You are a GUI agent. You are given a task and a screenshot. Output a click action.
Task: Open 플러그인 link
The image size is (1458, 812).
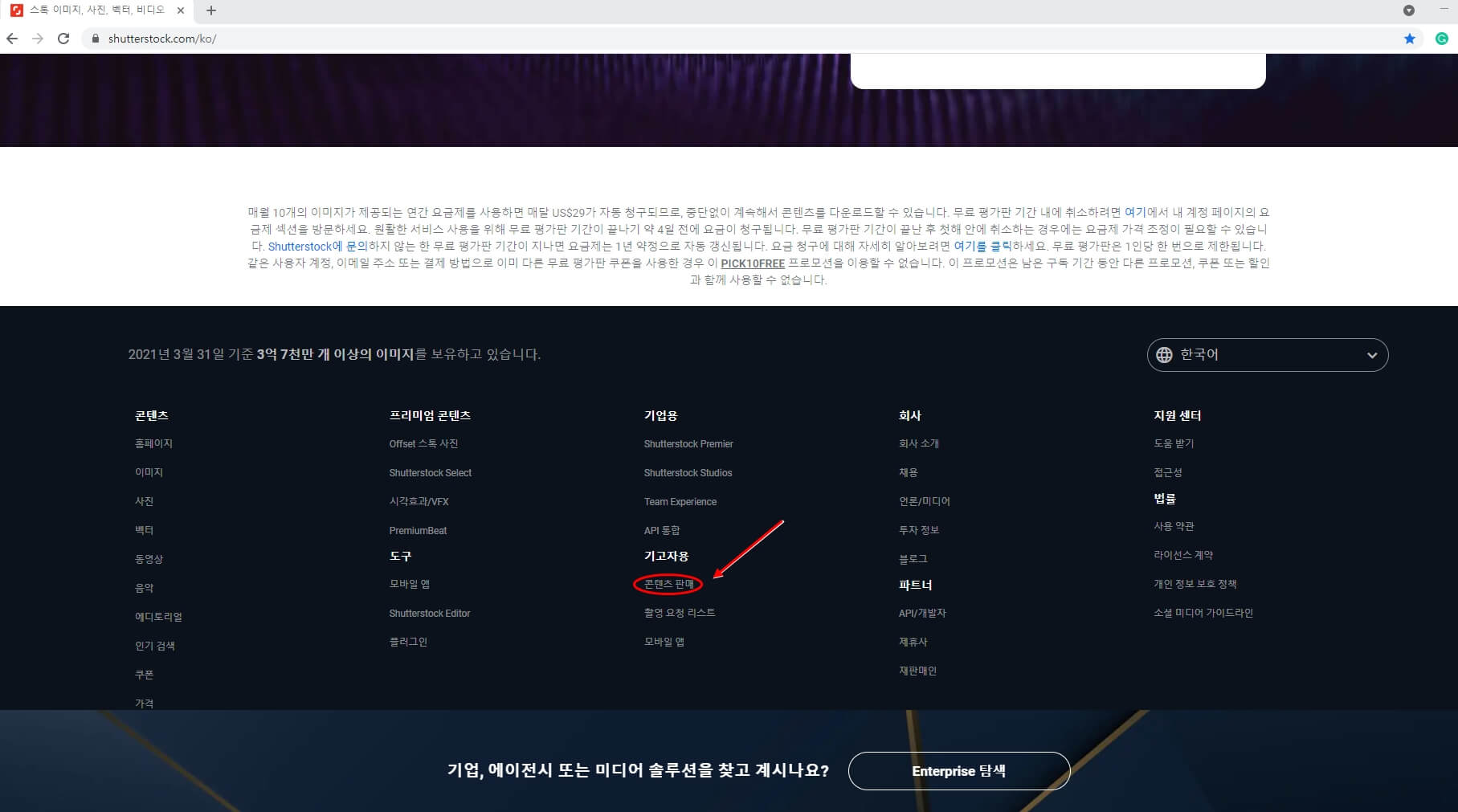tap(408, 642)
